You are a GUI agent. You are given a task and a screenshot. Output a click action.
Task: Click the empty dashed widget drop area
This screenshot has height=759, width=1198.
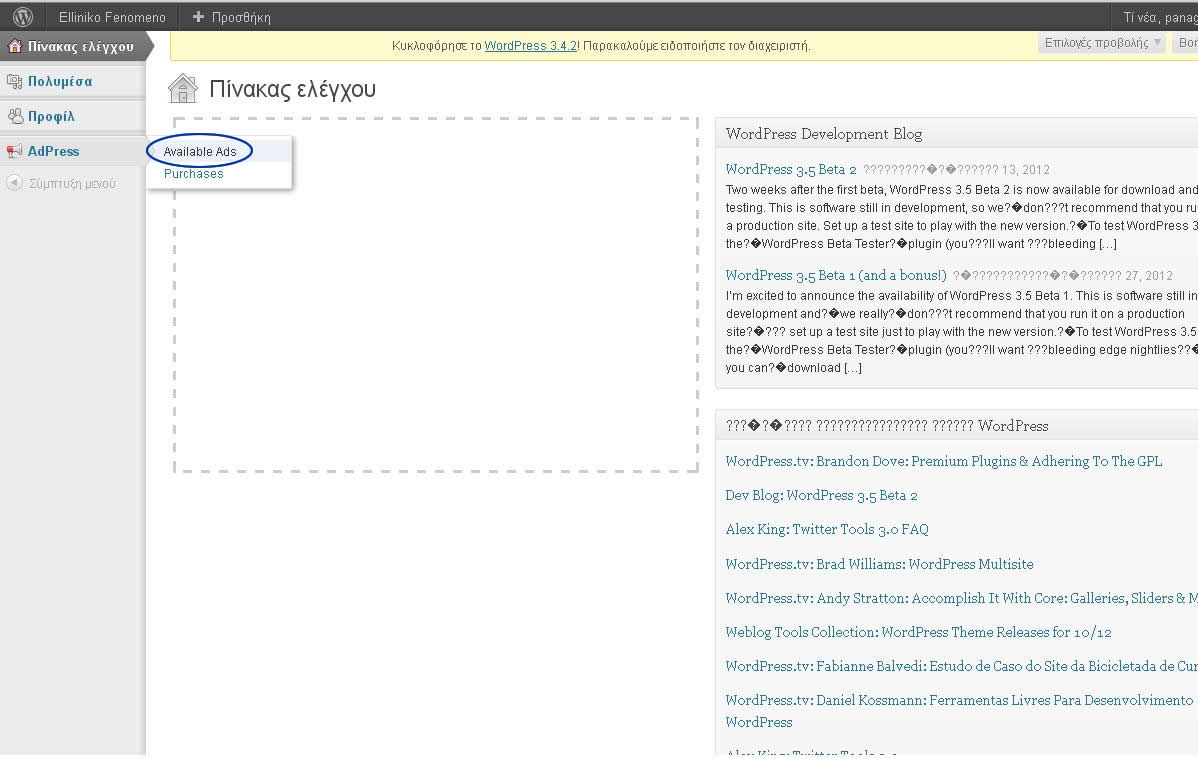coord(436,320)
